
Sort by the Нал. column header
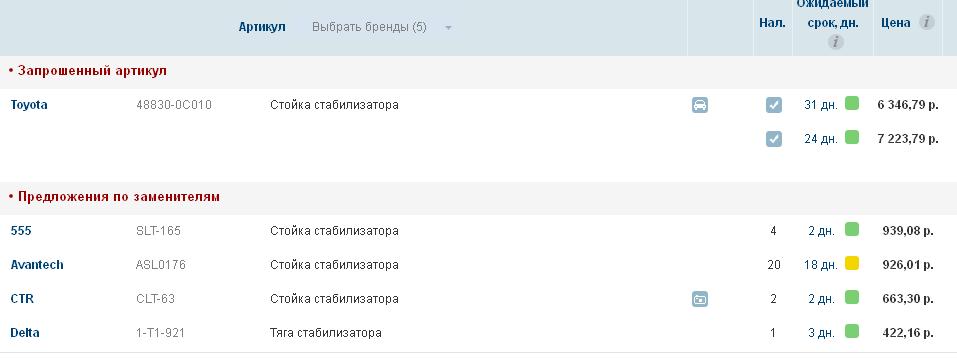[772, 23]
